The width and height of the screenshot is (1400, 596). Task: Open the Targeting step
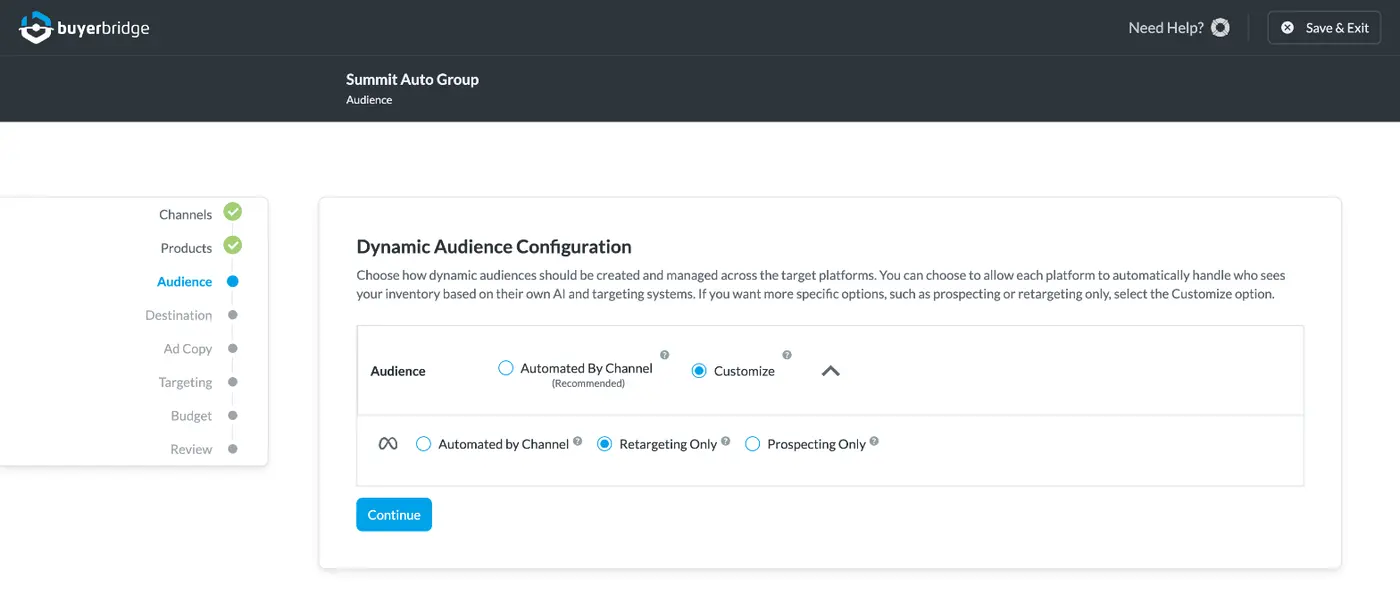click(186, 382)
